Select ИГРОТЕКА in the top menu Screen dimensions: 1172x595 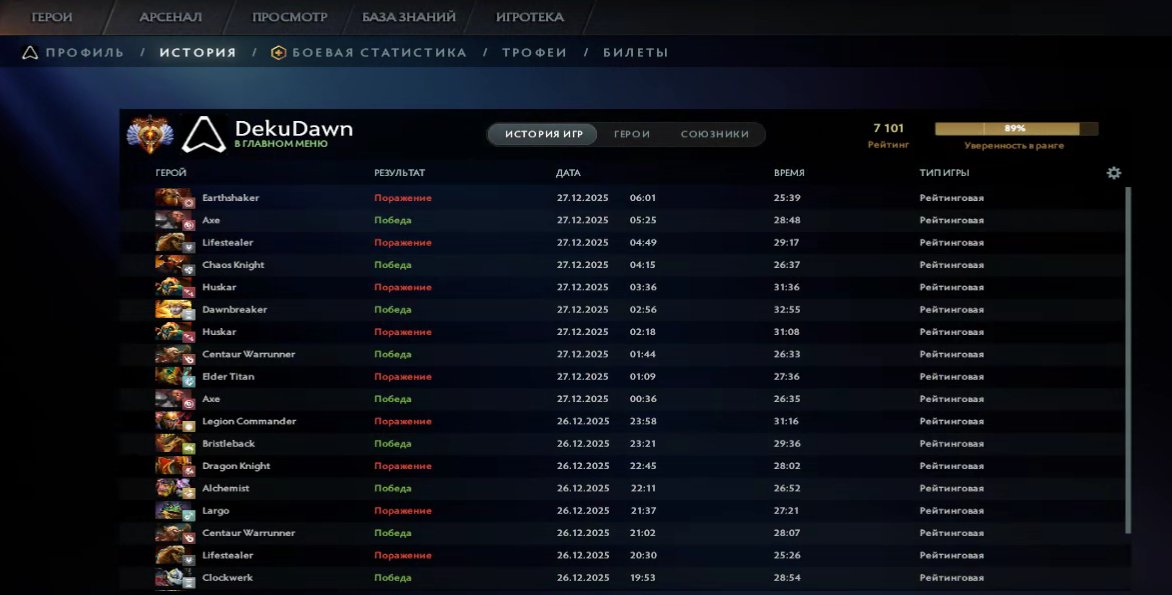coord(528,16)
